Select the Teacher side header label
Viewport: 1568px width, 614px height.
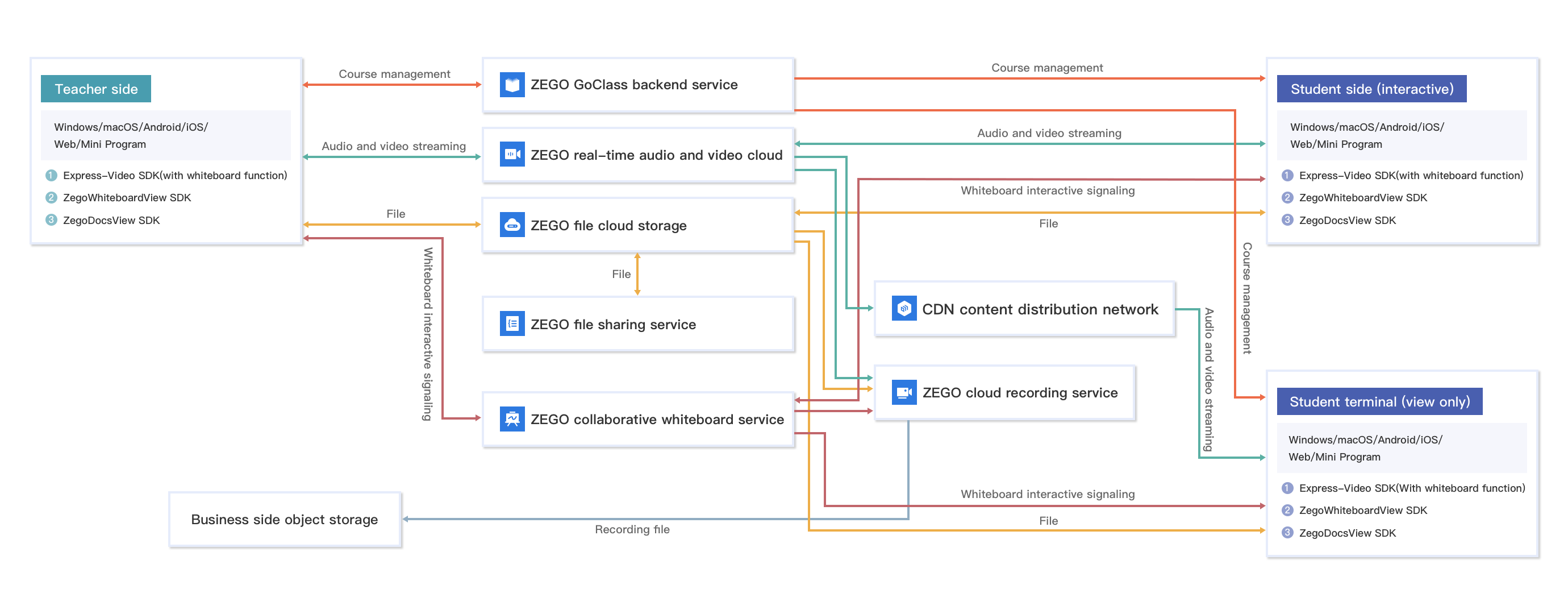click(x=96, y=89)
